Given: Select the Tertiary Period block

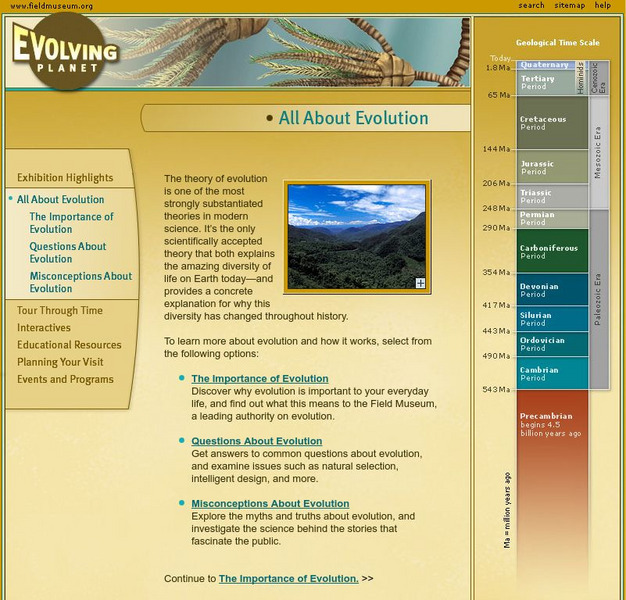Looking at the screenshot, I should coord(547,83).
